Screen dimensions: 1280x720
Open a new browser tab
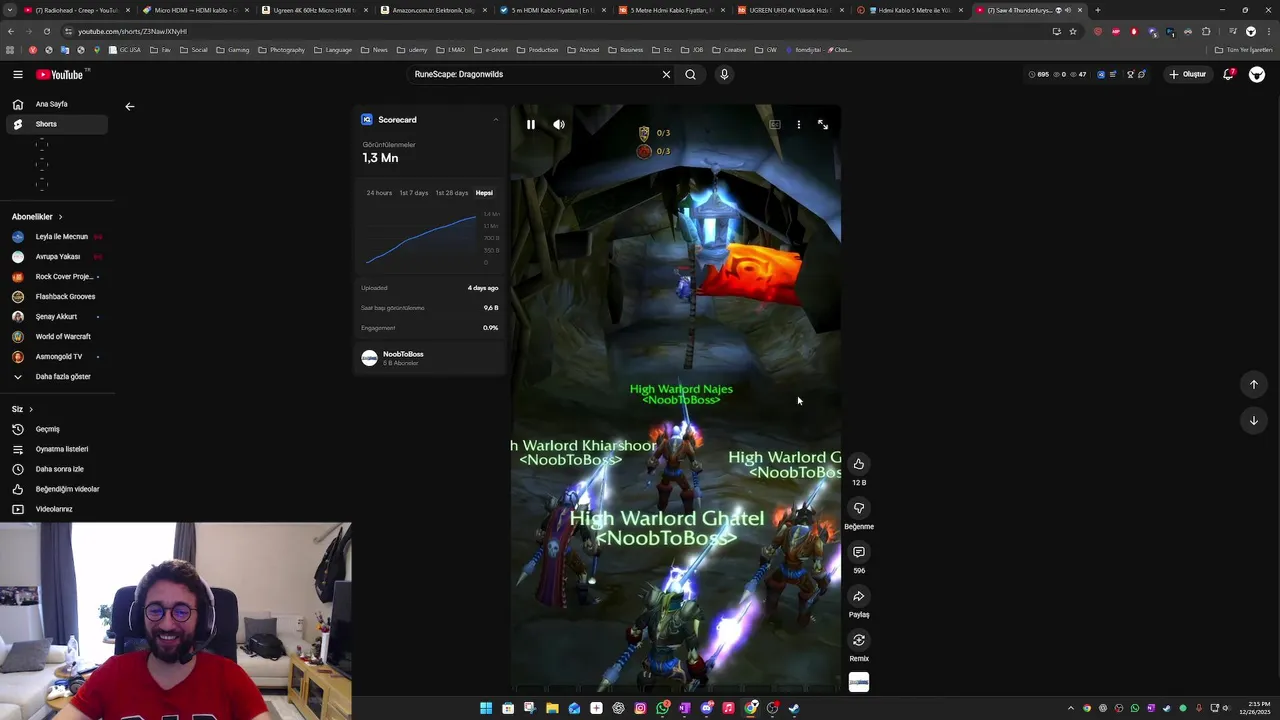(x=1098, y=10)
